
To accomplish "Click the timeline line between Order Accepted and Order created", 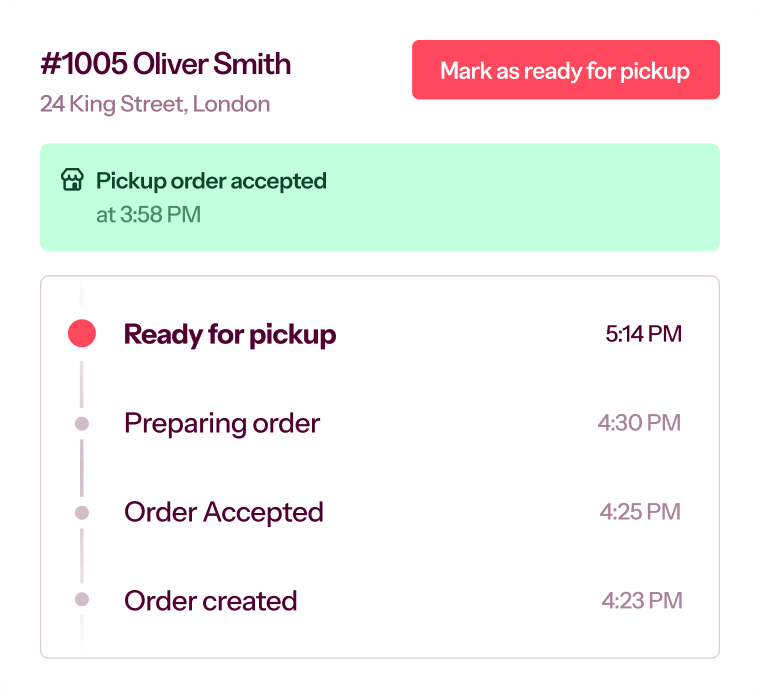I will point(82,556).
